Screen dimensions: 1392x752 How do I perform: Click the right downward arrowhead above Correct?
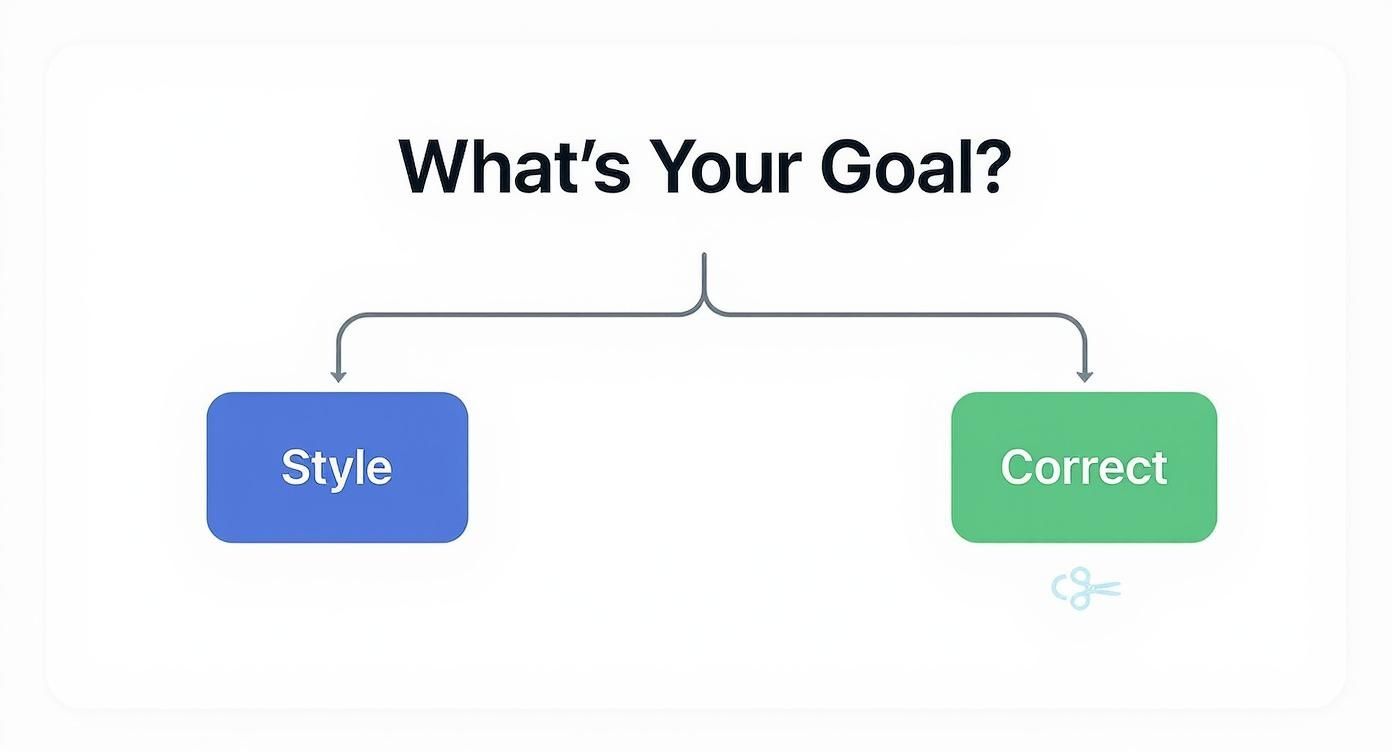[1085, 375]
